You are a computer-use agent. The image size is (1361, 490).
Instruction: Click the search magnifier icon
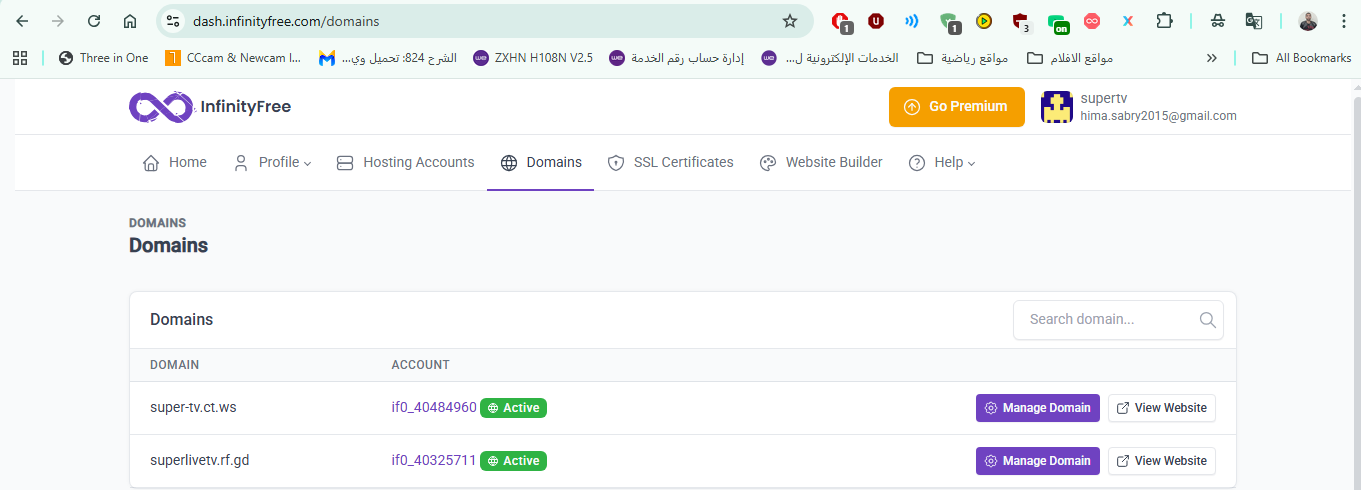[1207, 320]
